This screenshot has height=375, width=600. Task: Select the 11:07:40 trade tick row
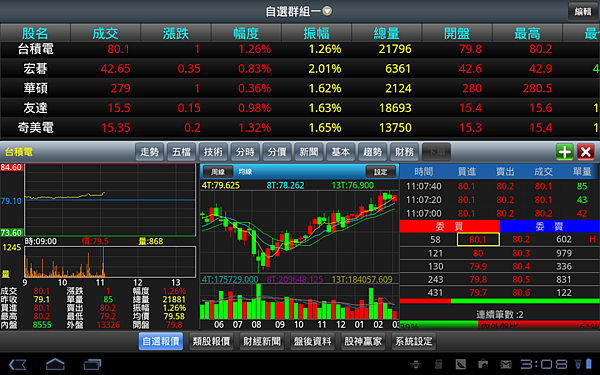[x=500, y=186]
